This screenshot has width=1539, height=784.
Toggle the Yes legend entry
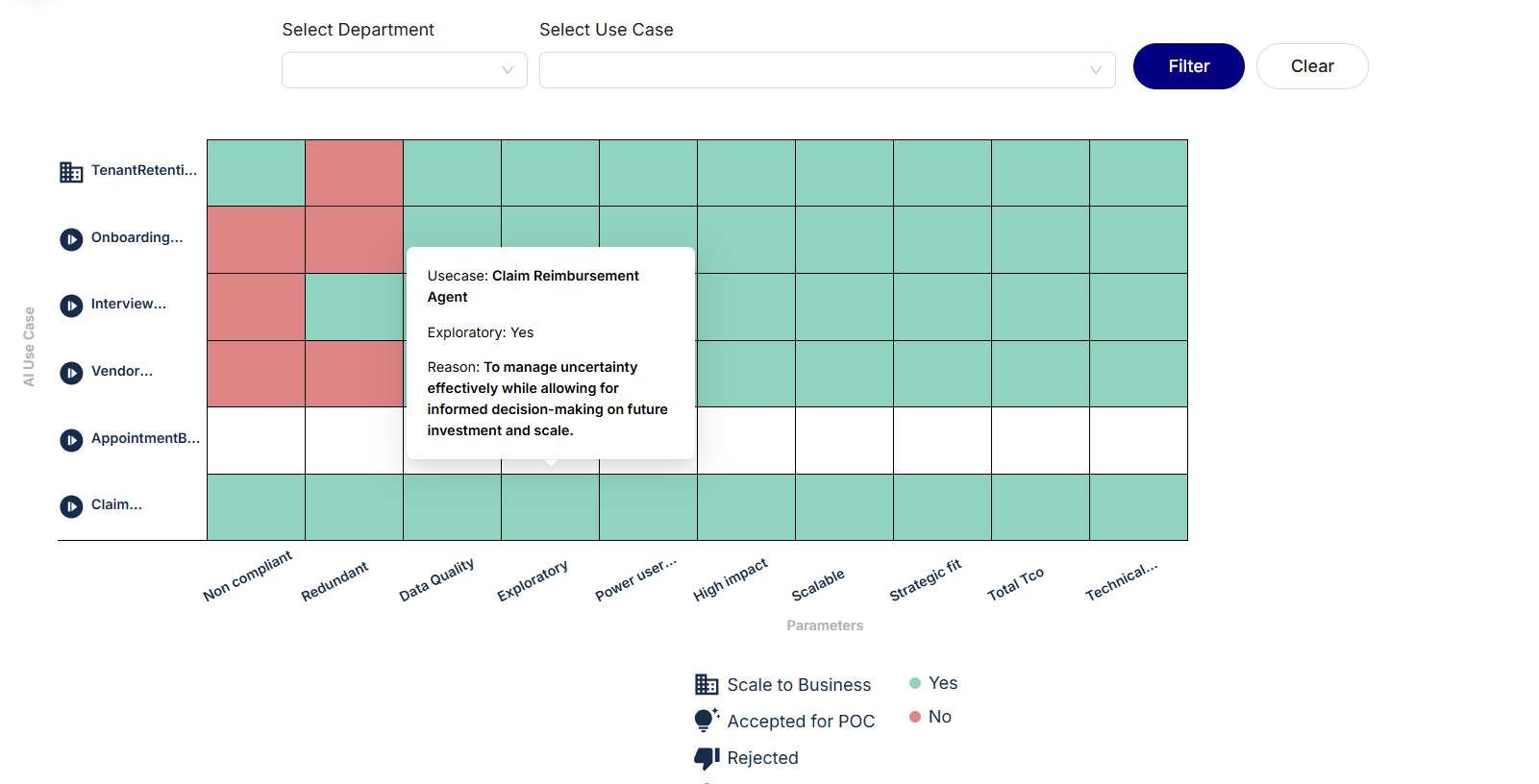click(x=932, y=683)
